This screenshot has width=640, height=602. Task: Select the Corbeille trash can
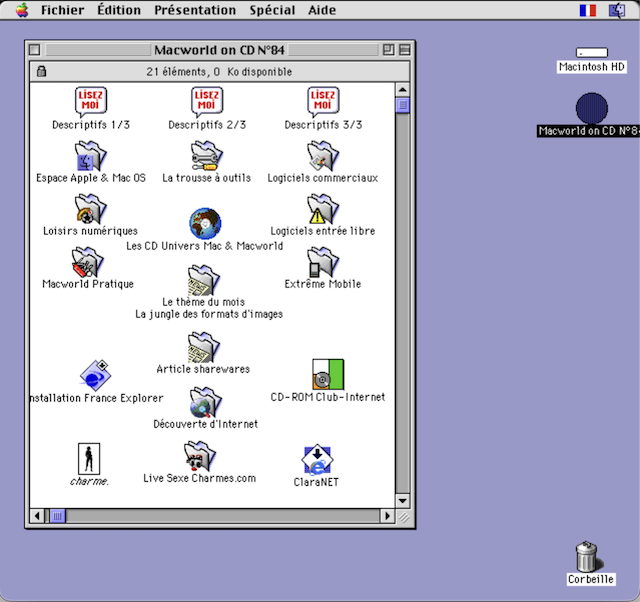point(589,556)
